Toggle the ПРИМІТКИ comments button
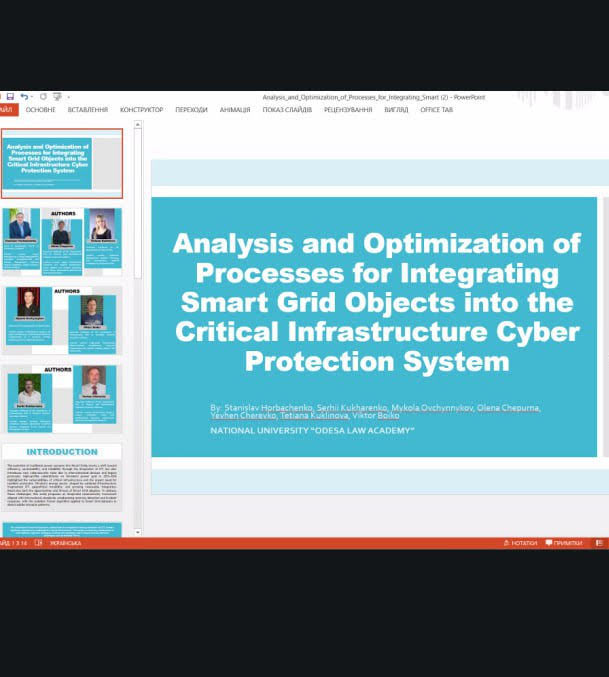This screenshot has width=609, height=677. (564, 543)
